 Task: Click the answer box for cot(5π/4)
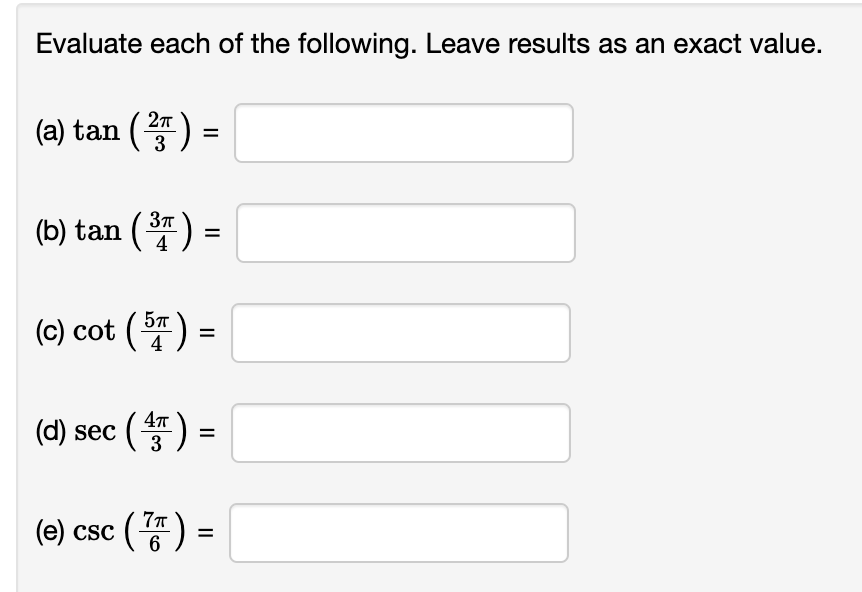click(x=401, y=333)
